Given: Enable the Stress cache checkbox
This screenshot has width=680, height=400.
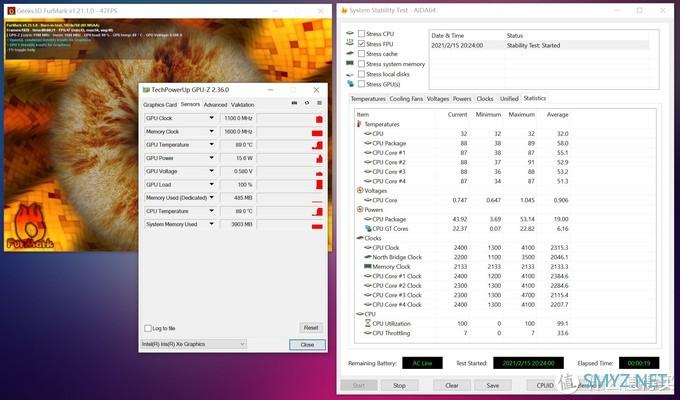Looking at the screenshot, I should coord(361,53).
